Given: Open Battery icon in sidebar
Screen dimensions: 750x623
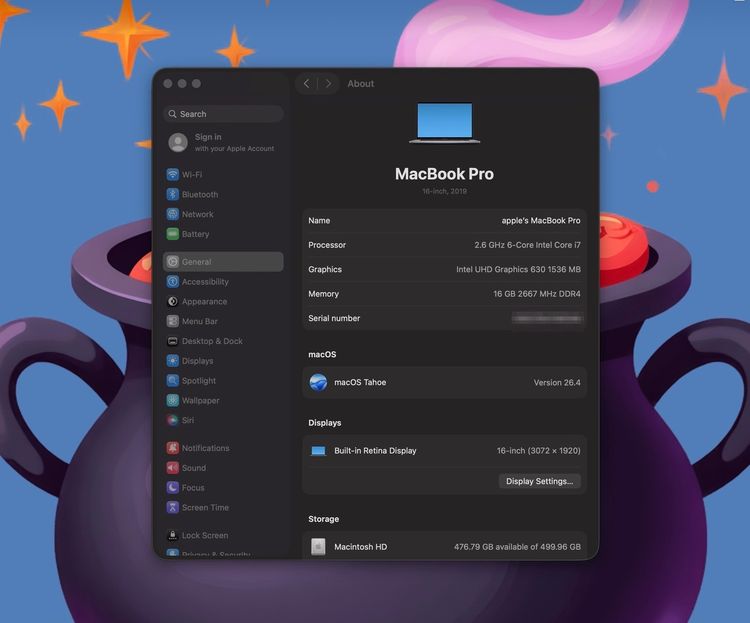Looking at the screenshot, I should coord(173,234).
